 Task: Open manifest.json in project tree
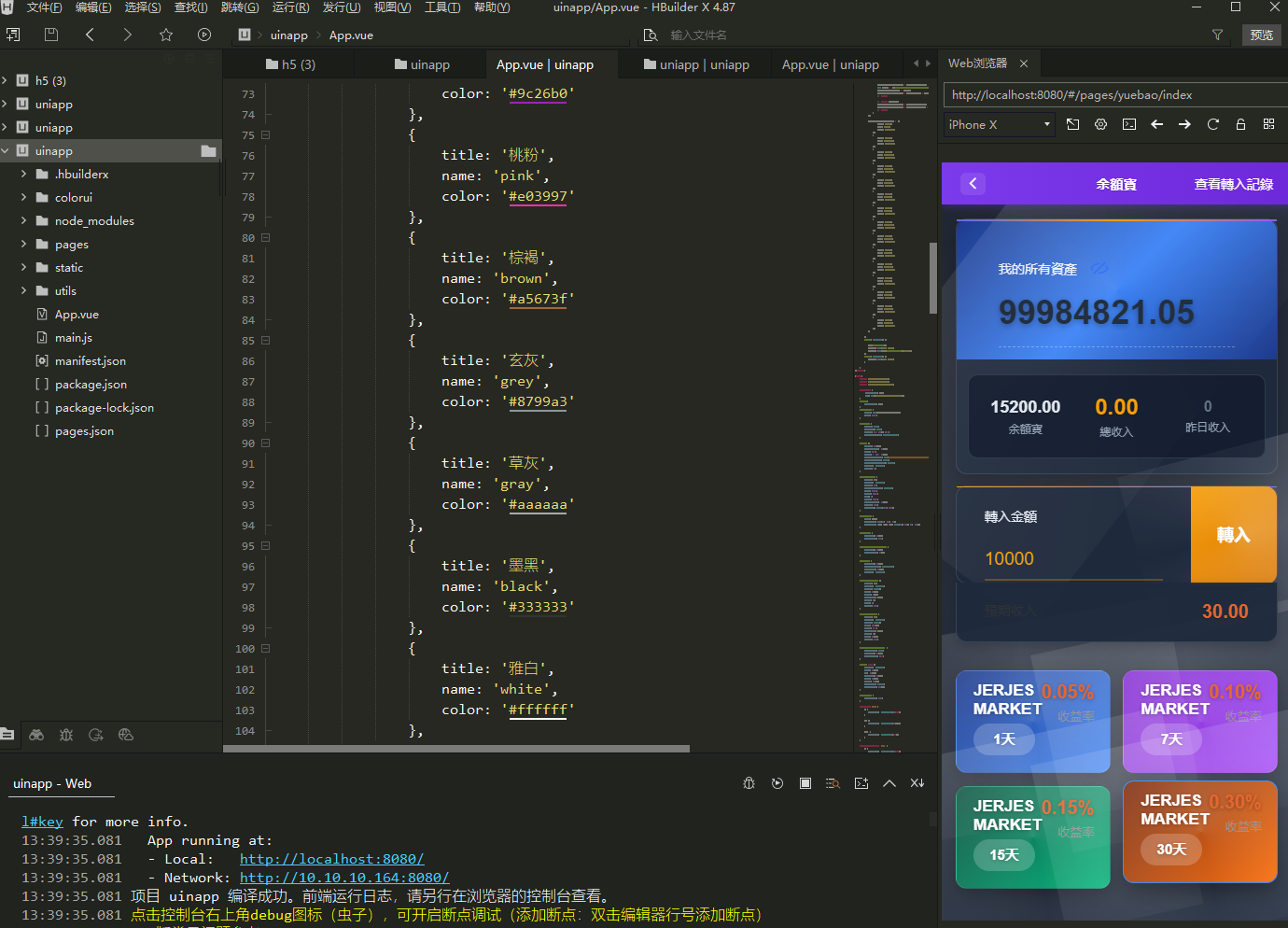pyautogui.click(x=90, y=360)
